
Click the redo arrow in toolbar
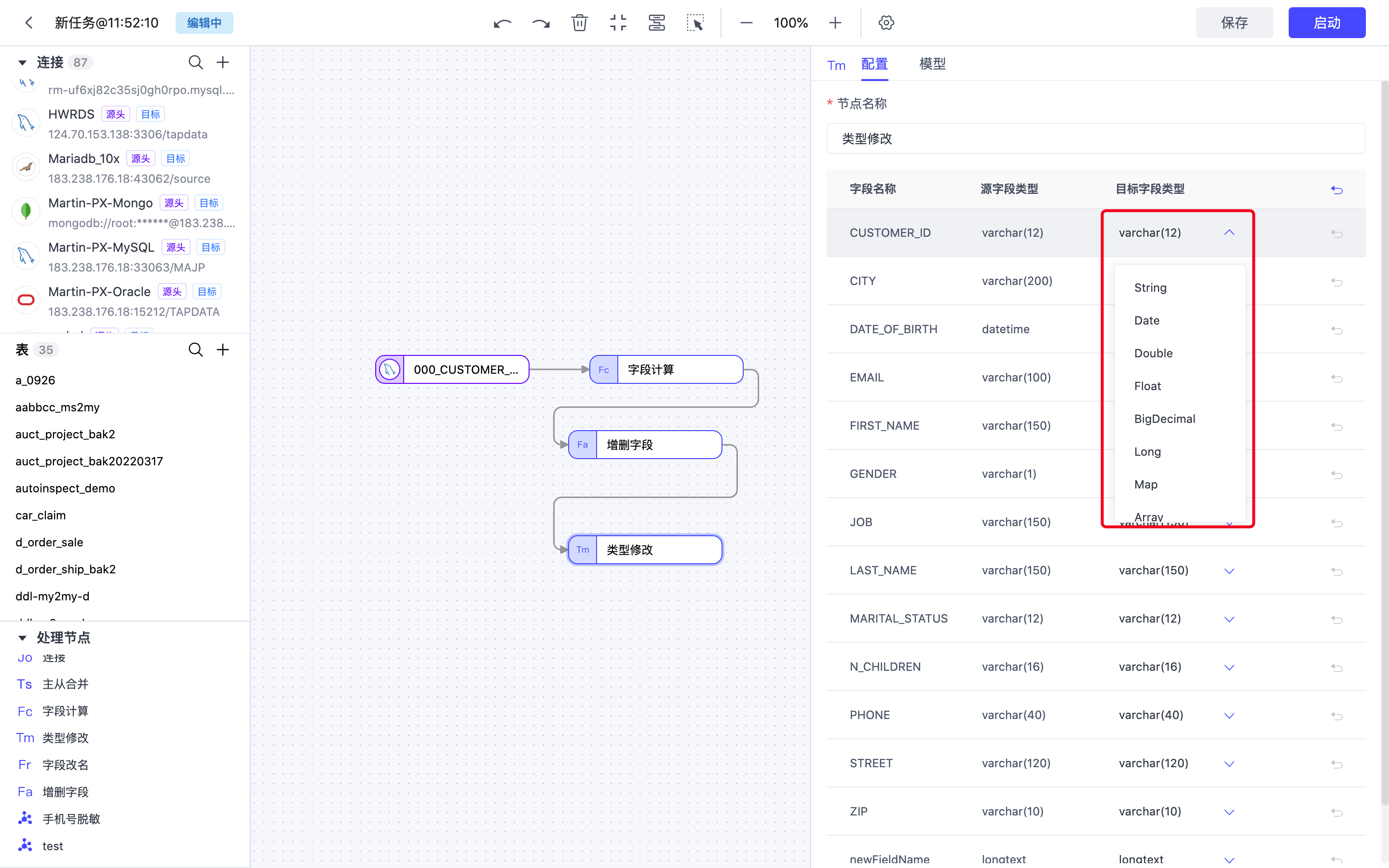point(541,23)
